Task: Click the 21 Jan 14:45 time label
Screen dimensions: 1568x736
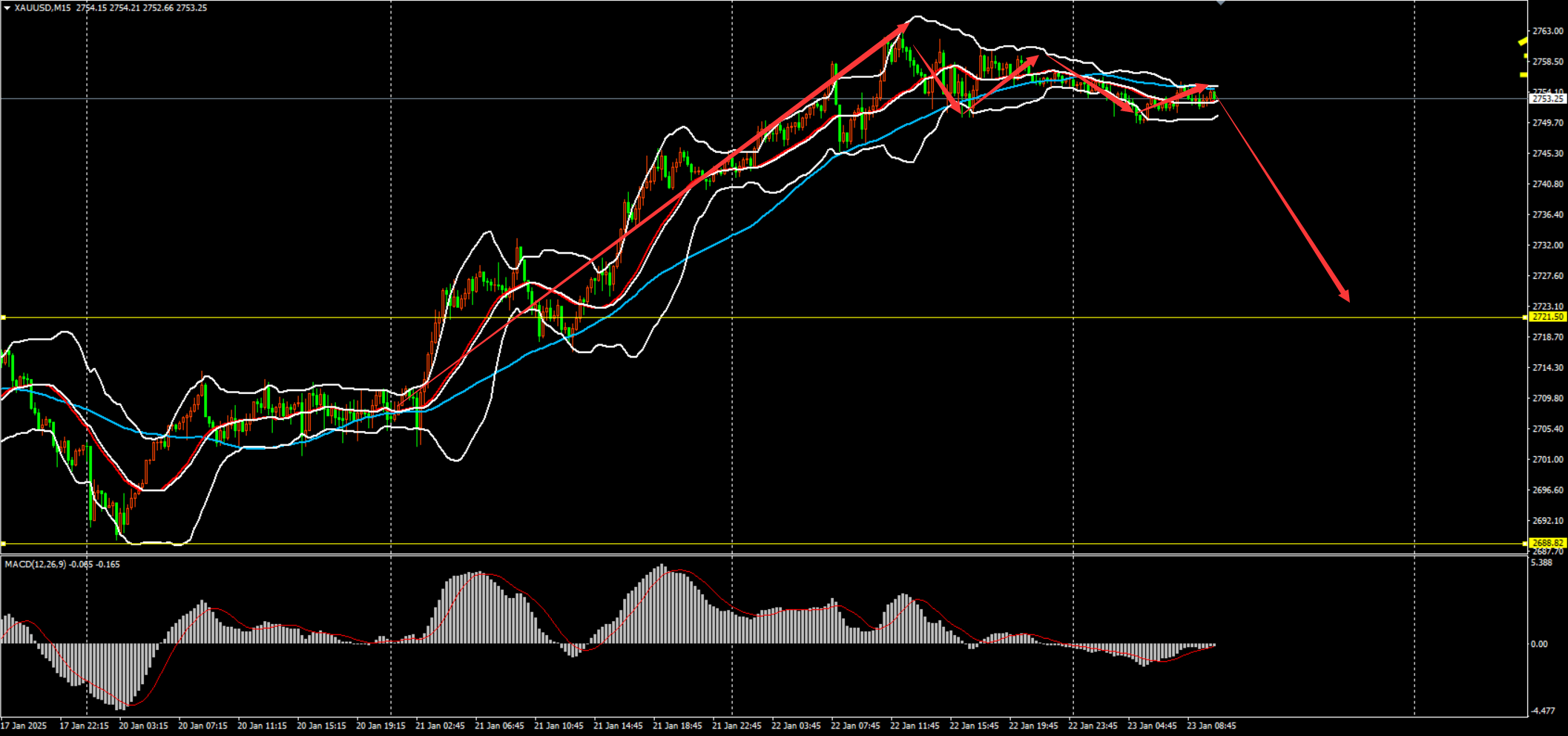Action: pyautogui.click(x=618, y=726)
